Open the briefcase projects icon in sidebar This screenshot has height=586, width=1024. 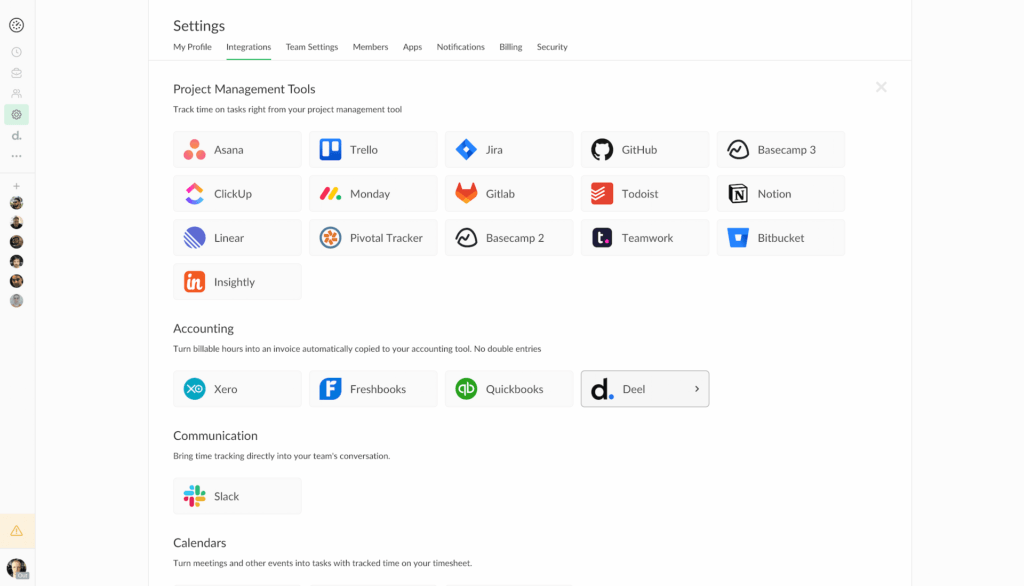tap(16, 73)
